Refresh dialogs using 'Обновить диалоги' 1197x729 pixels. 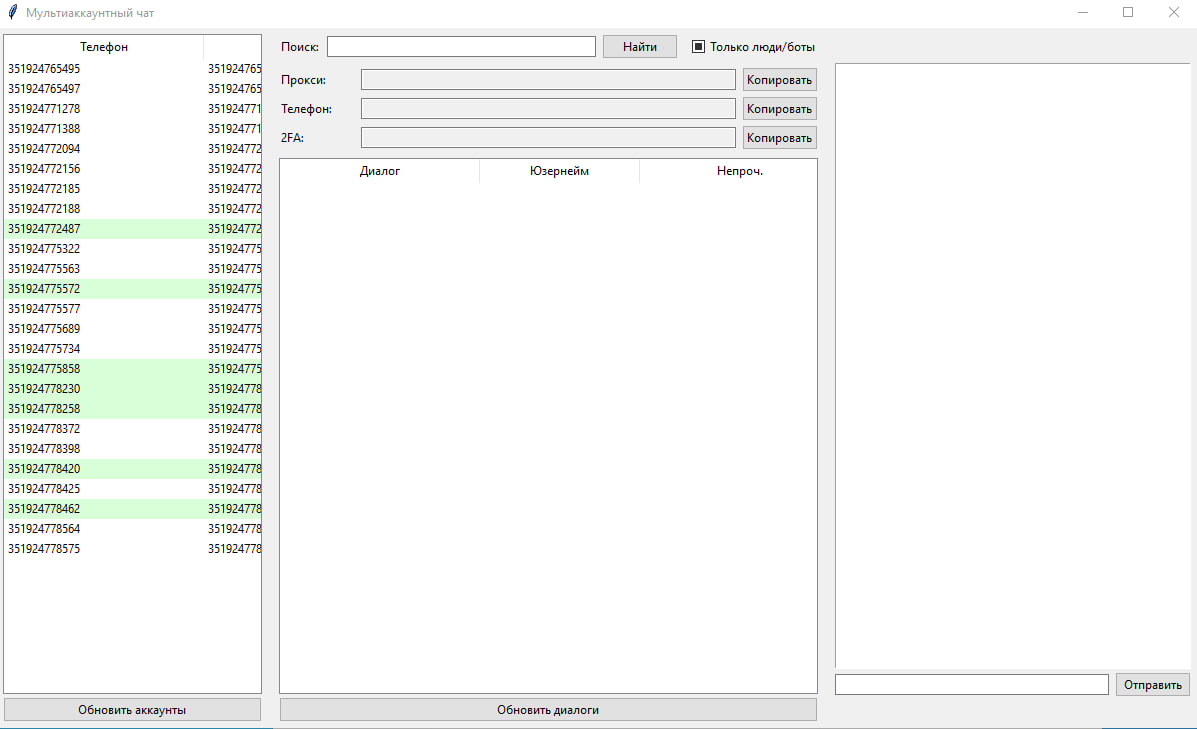pyautogui.click(x=548, y=709)
